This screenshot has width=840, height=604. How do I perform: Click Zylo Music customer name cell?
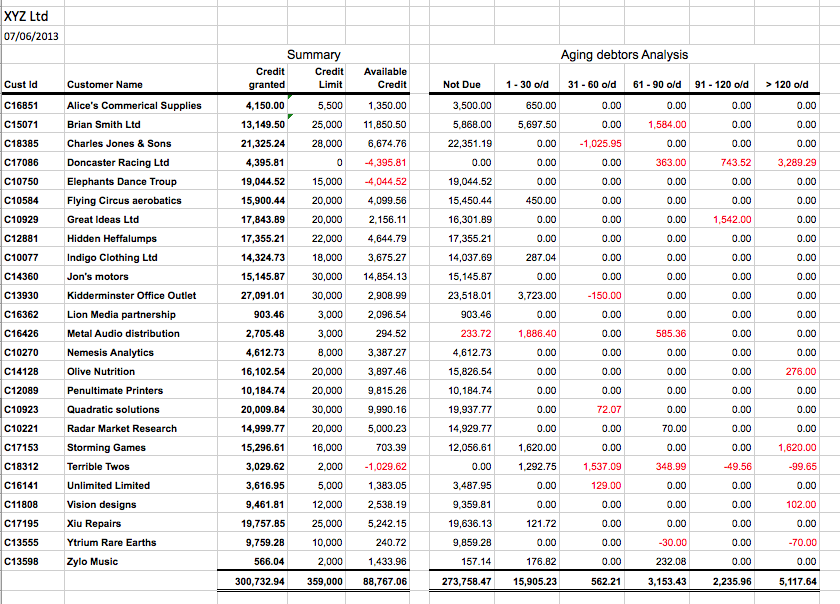point(92,562)
